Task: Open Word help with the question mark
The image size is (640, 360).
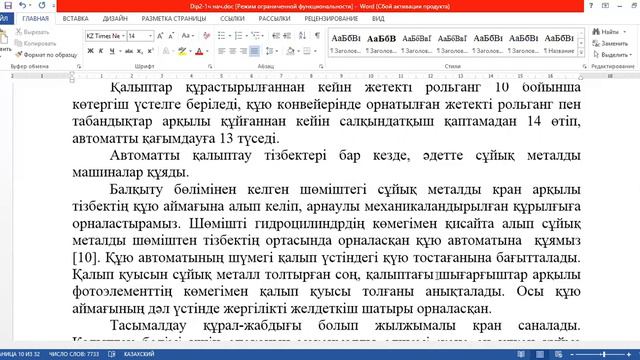Action: pos(591,6)
